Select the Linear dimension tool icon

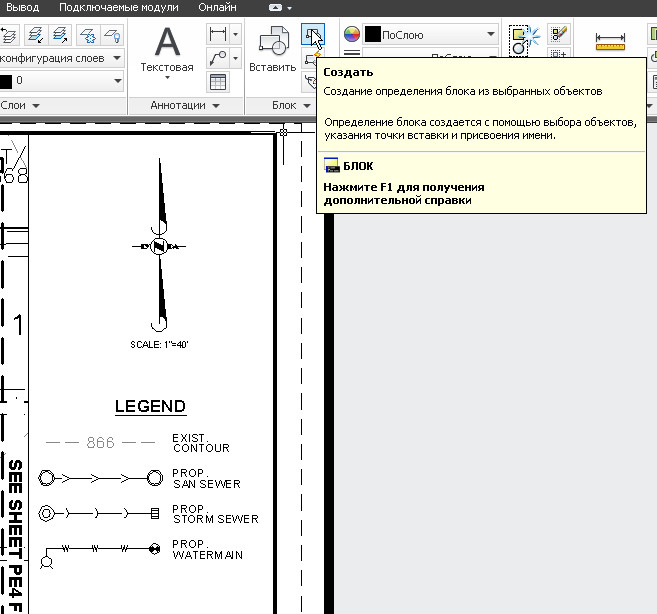(218, 34)
